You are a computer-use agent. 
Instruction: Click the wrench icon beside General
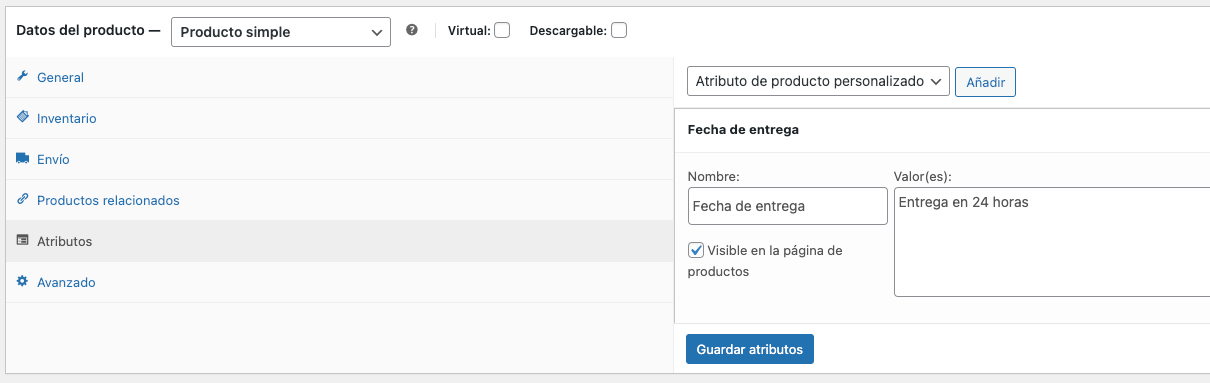point(22,77)
